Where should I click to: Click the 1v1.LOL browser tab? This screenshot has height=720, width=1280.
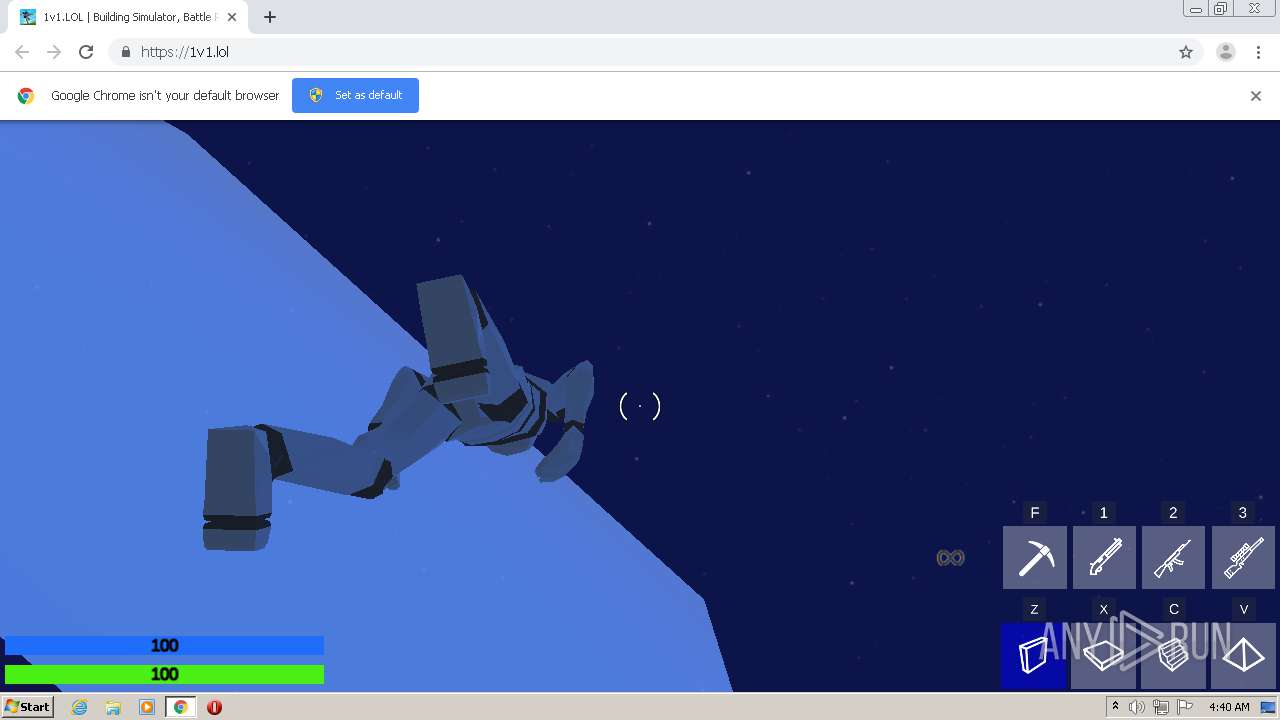tap(127, 17)
